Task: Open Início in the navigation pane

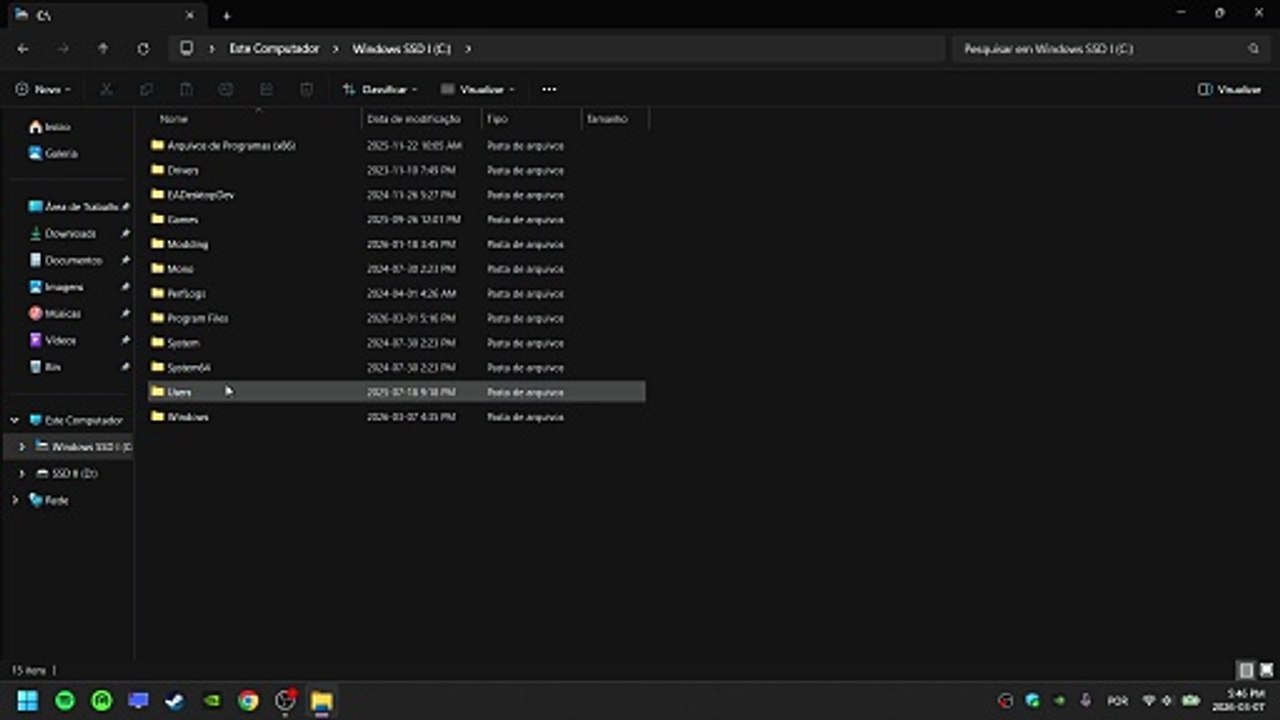Action: [50, 127]
